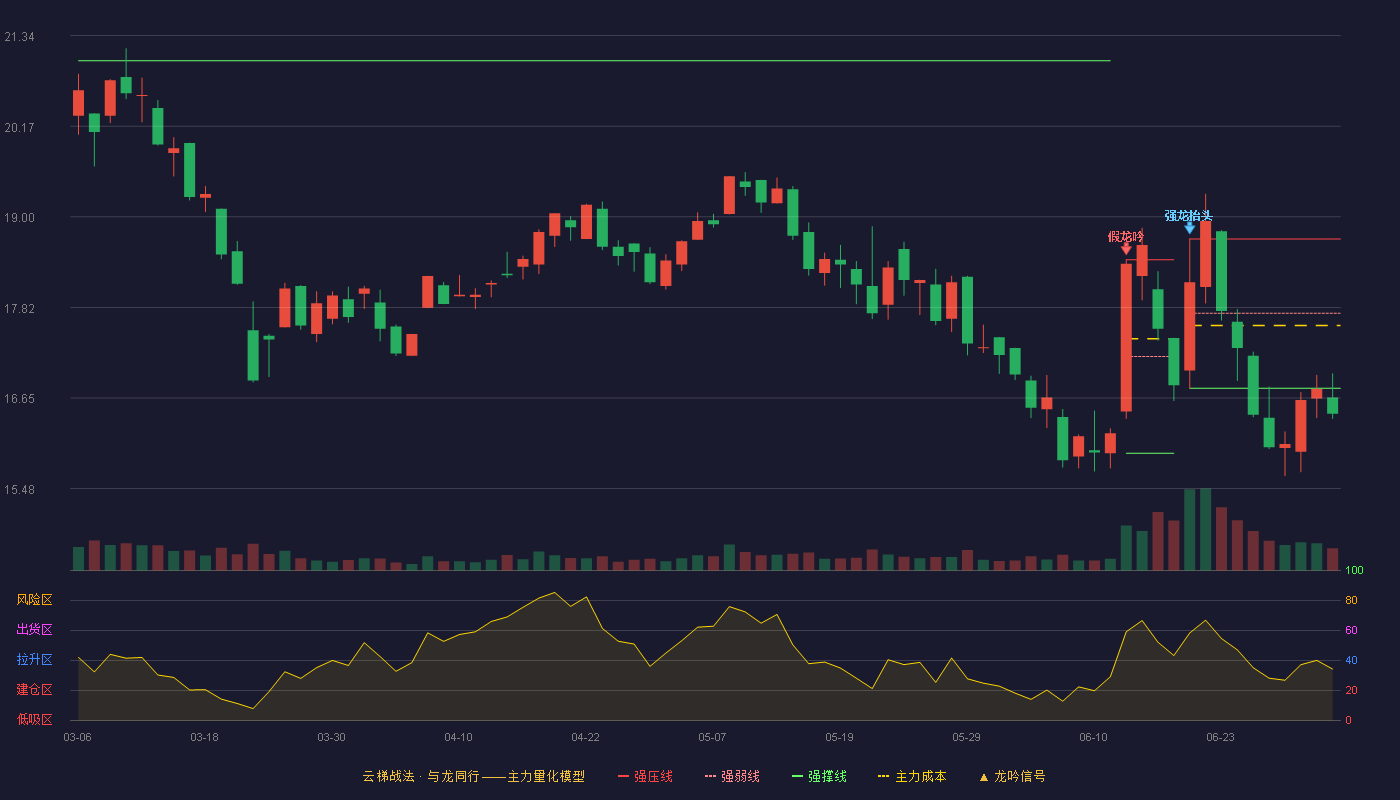
Task: Toggle the 主力成本 legend entry
Action: click(x=912, y=776)
